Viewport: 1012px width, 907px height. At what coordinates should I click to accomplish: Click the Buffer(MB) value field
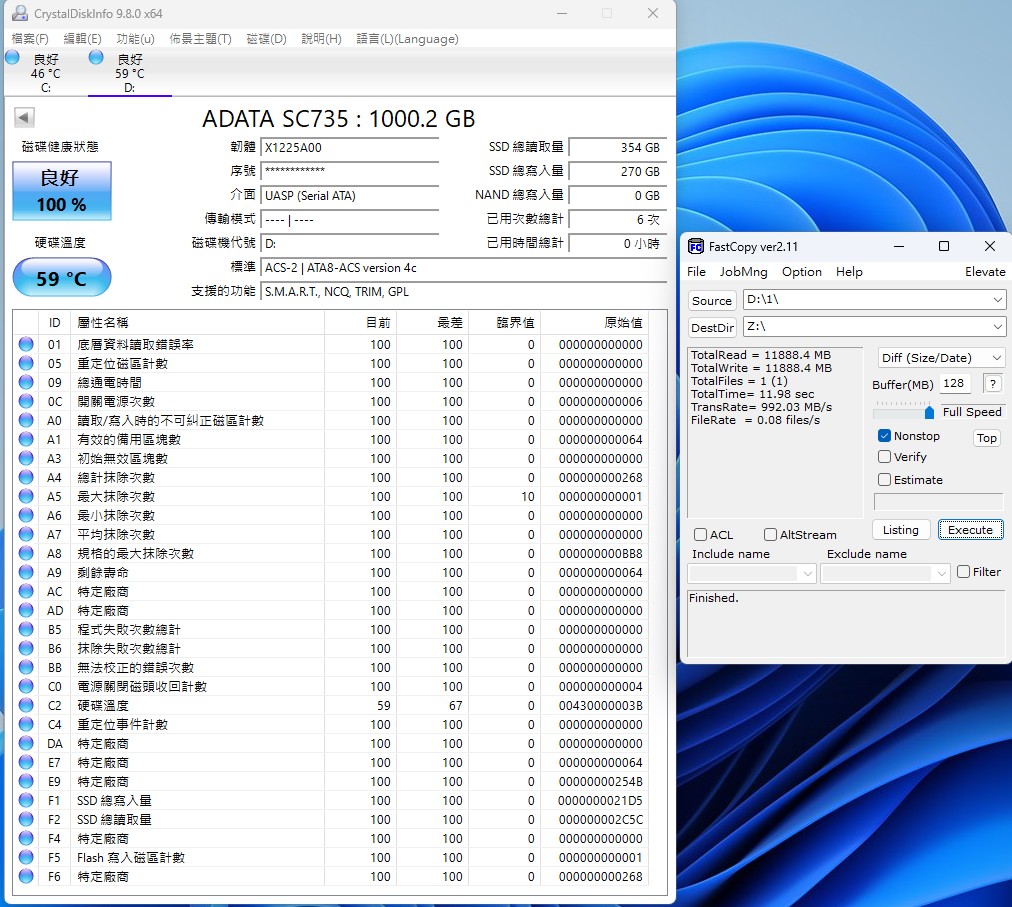[x=955, y=383]
